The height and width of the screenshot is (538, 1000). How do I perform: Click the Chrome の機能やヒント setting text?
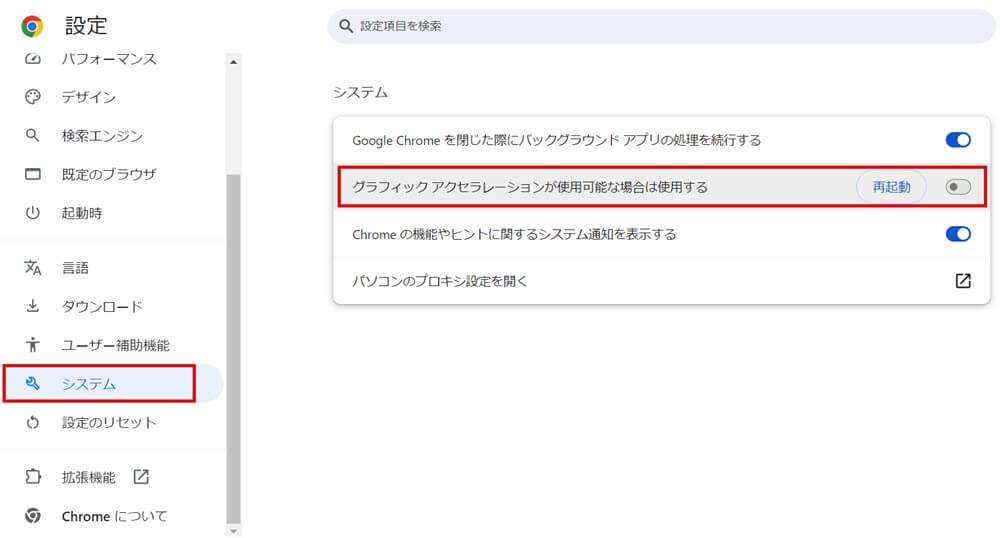coord(514,234)
